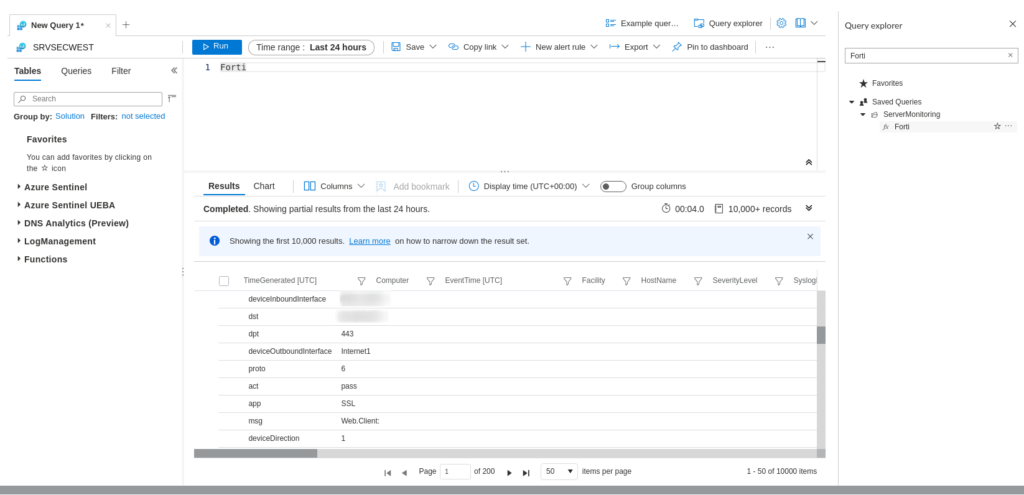Viewport: 1024px width, 495px height.
Task: Filter the HostName column
Action: click(697, 281)
